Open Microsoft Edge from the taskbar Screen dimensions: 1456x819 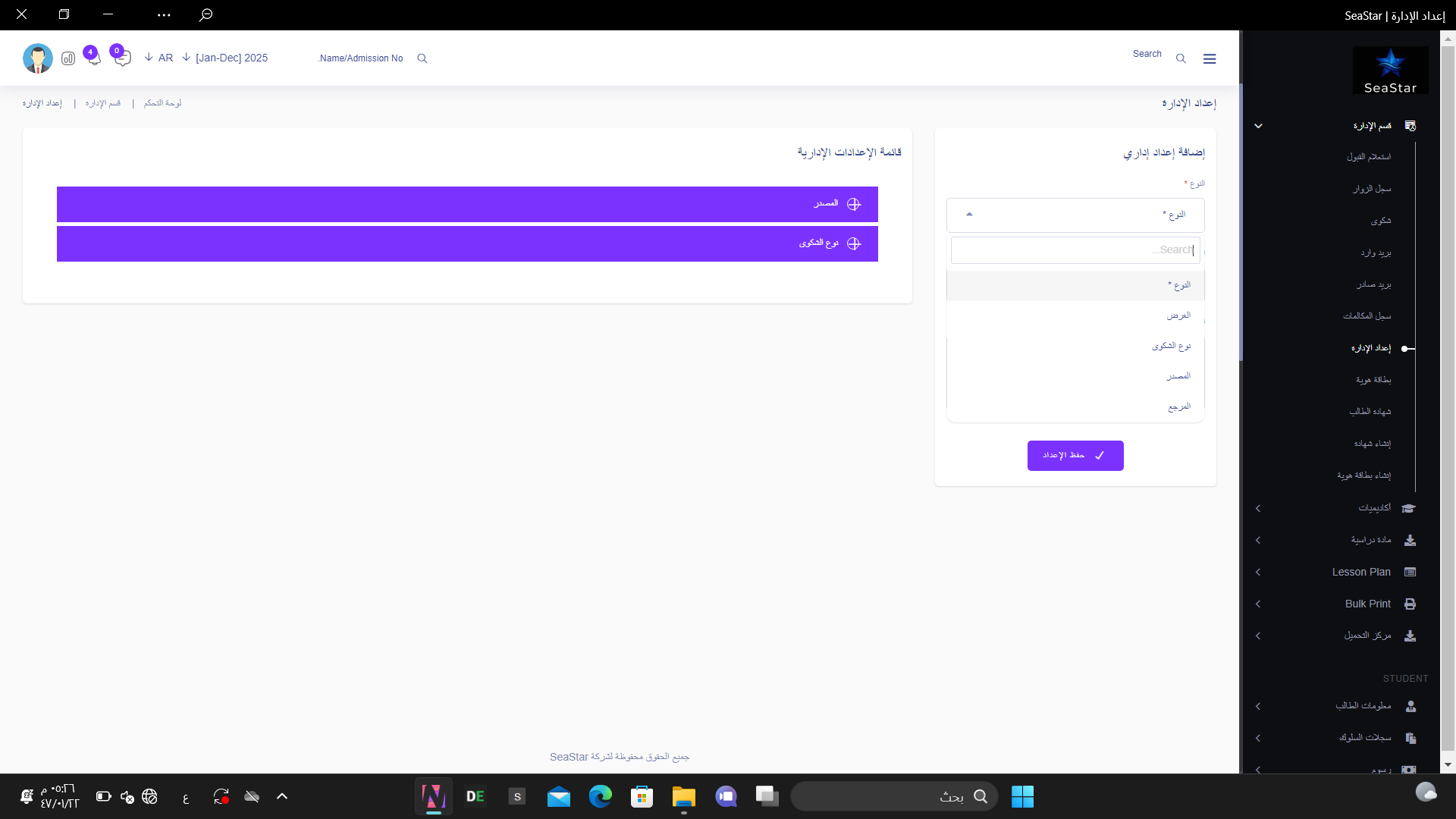tap(600, 796)
